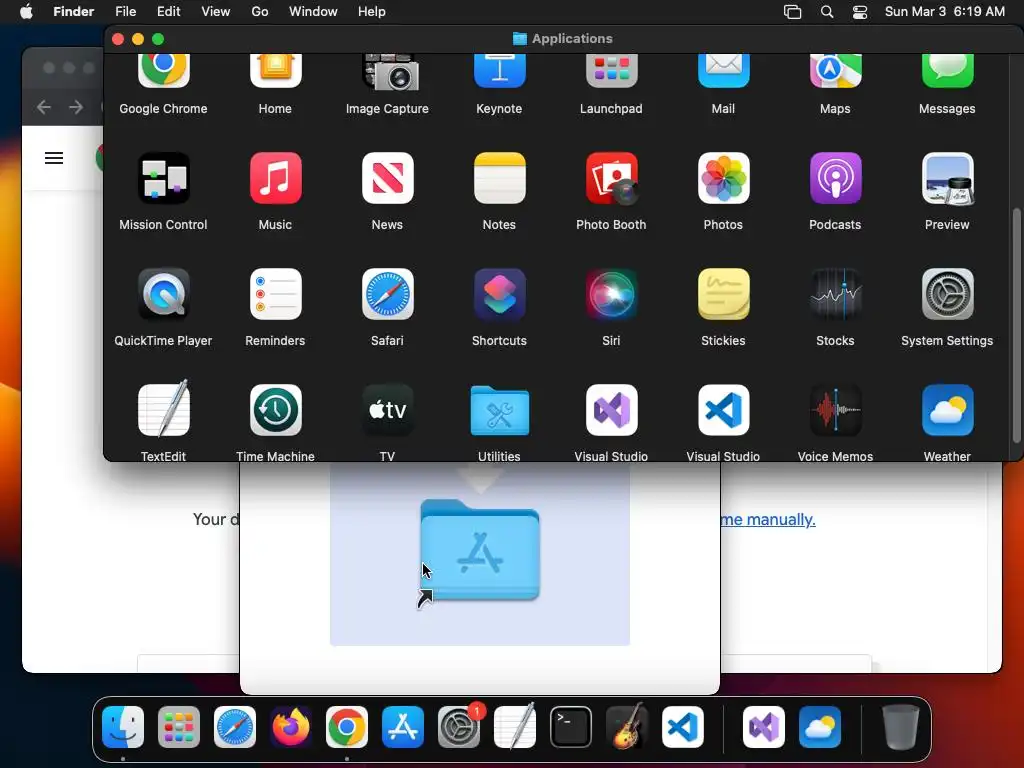The width and height of the screenshot is (1024, 768).
Task: Open the hamburger menu in browser page
Action: pos(54,158)
